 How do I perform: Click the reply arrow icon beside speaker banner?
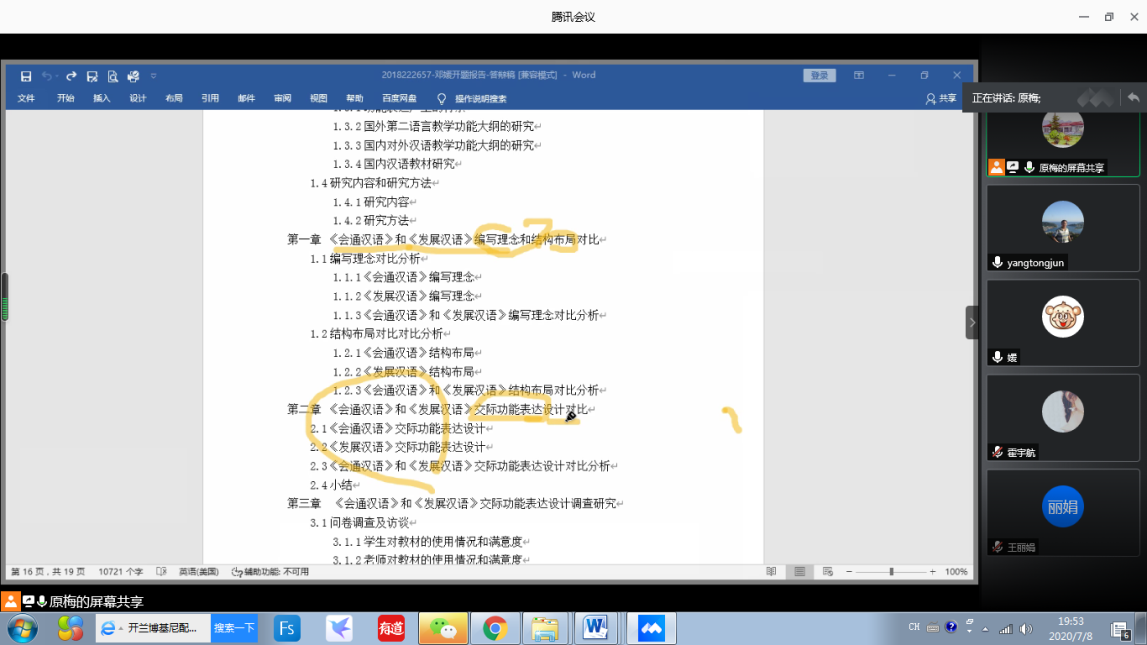(1133, 98)
